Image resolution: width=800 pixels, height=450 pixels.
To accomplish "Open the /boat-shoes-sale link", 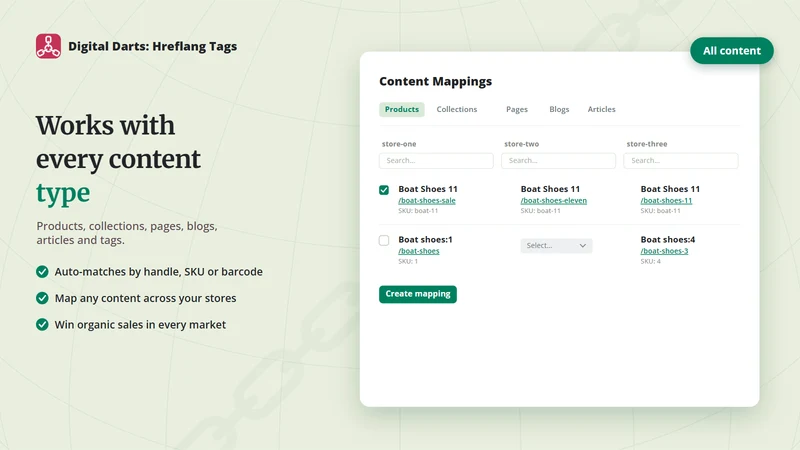I will (427, 201).
